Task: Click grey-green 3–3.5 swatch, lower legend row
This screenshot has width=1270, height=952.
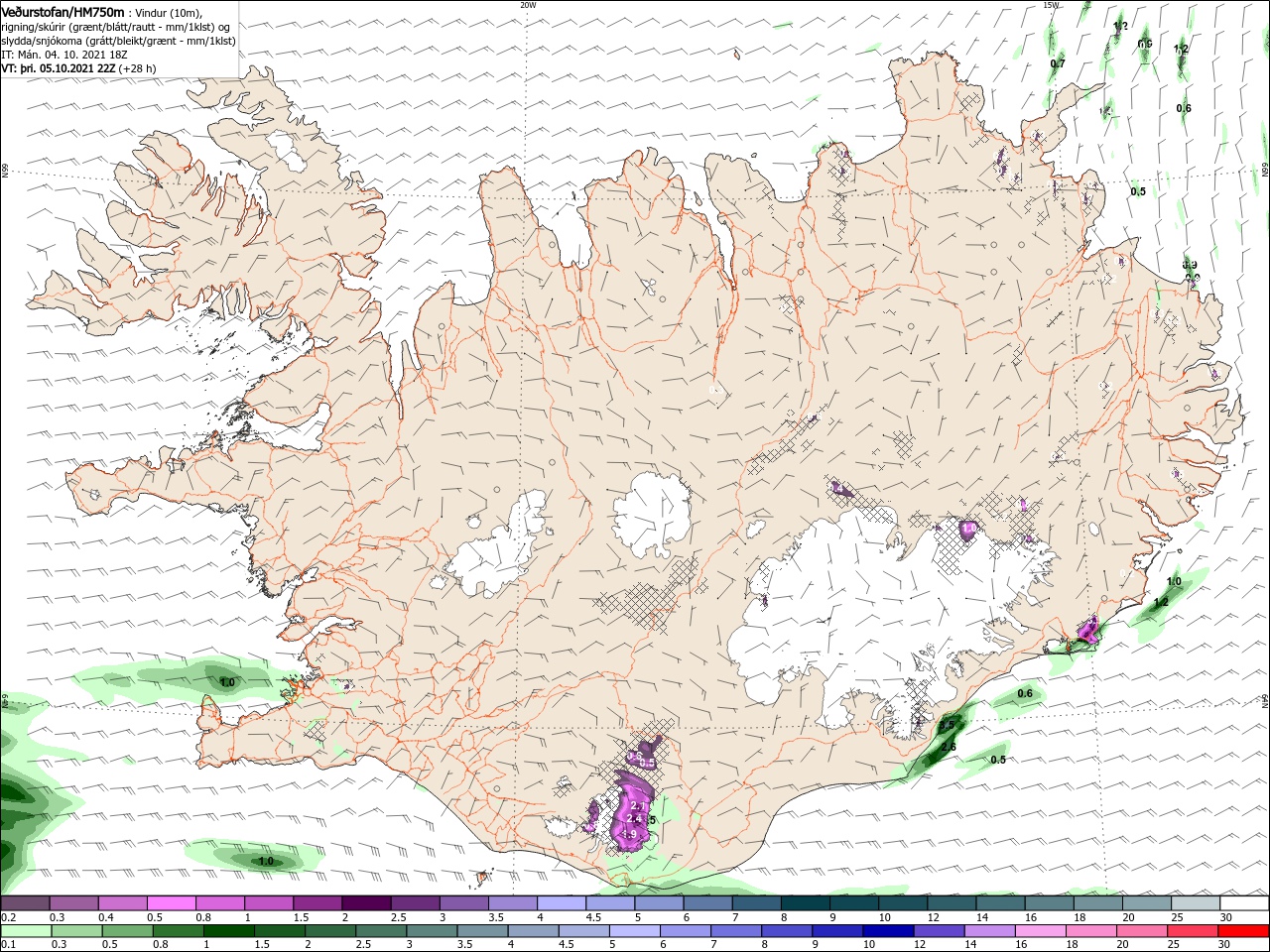Action: coord(432,931)
